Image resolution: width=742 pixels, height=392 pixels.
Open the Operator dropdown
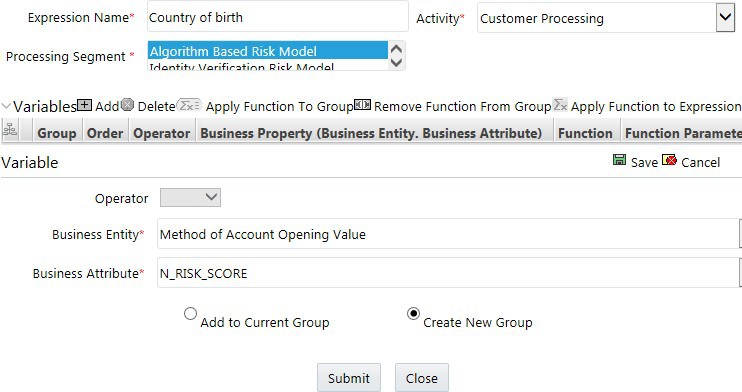tap(190, 197)
